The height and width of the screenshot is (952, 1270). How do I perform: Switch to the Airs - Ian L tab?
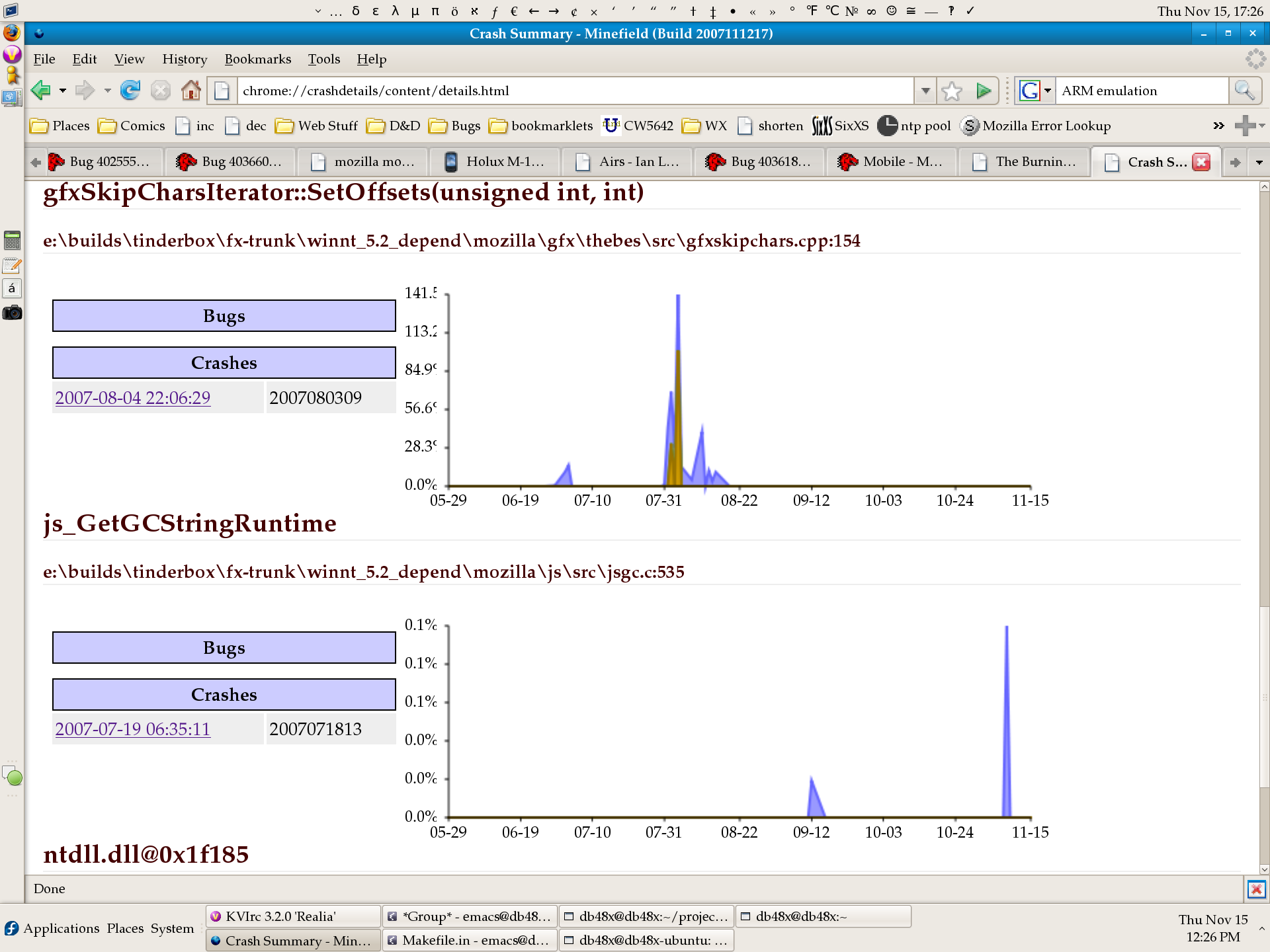click(x=627, y=162)
